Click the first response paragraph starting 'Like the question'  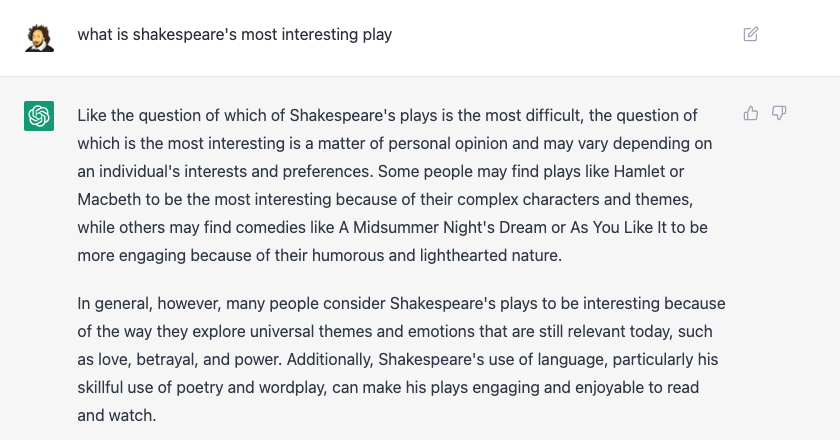click(395, 185)
